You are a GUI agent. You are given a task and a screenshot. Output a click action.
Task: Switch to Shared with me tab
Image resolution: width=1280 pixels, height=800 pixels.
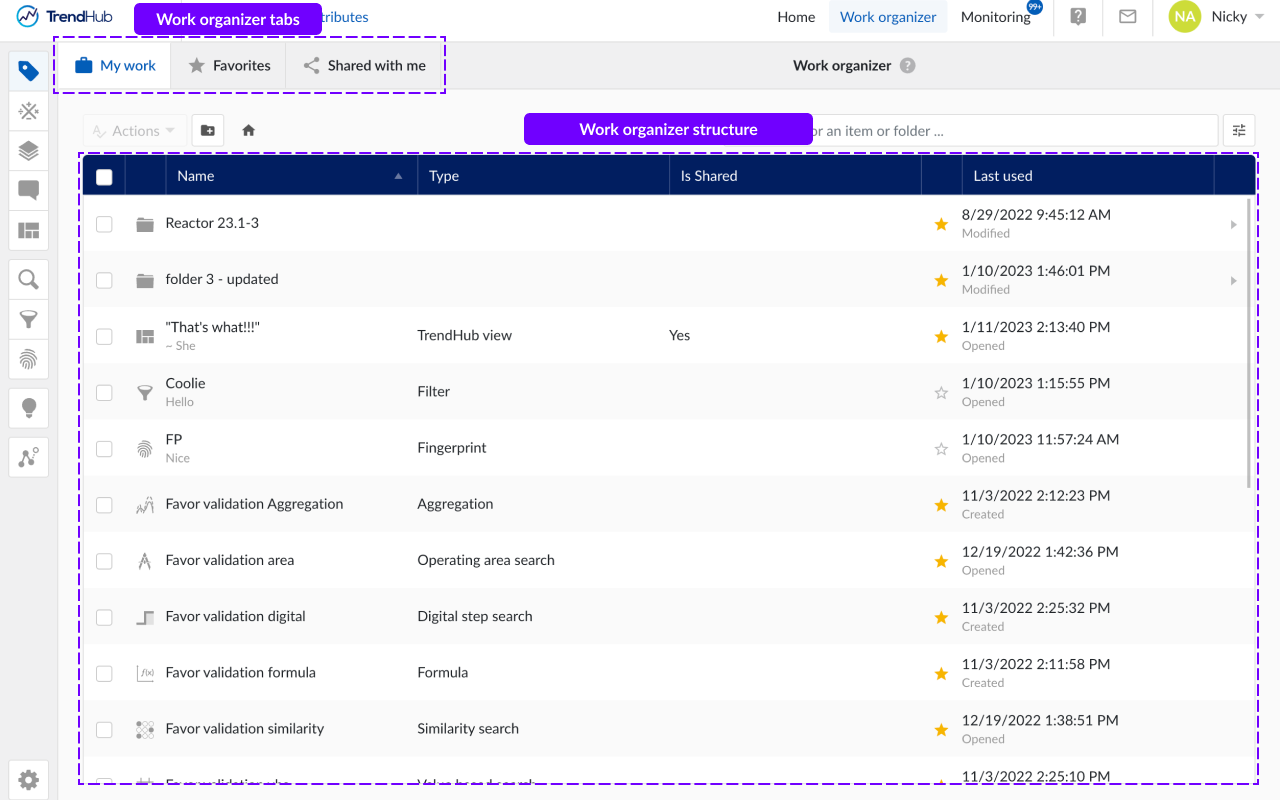(365, 66)
